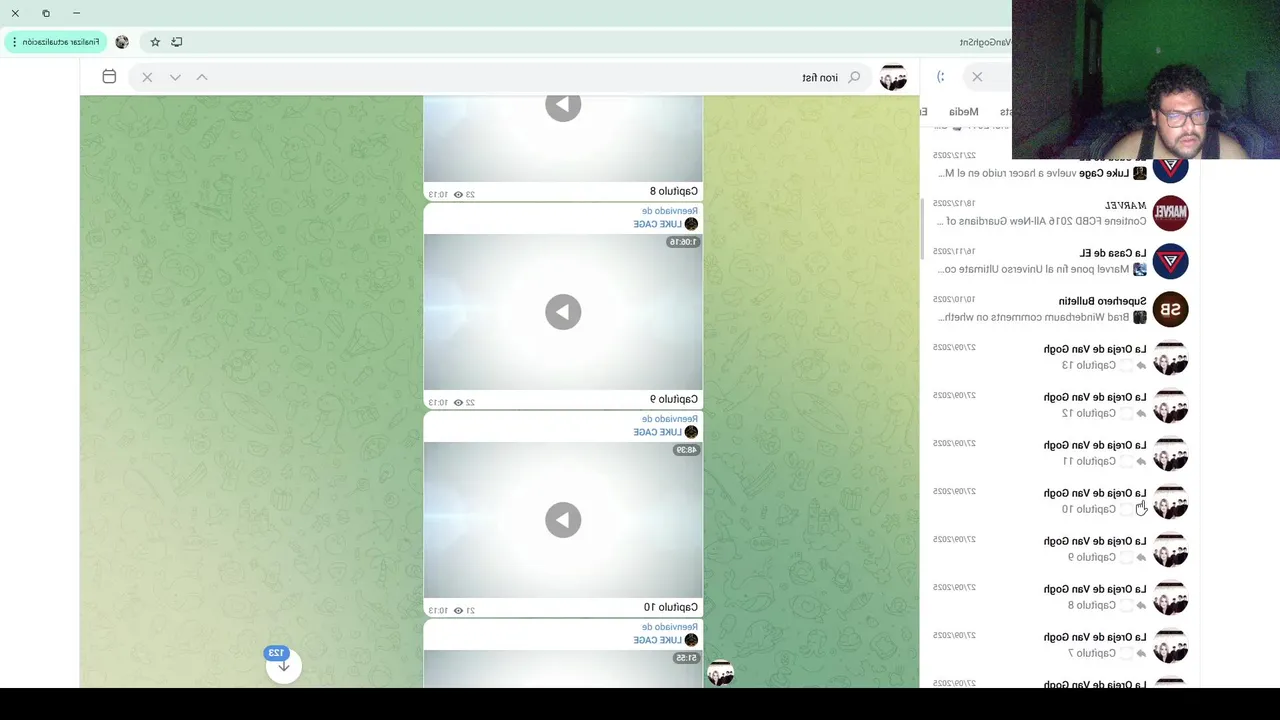Screen dimensions: 1280x720
Task: Select the 'Capitulo 8' search result
Action: 1060,597
